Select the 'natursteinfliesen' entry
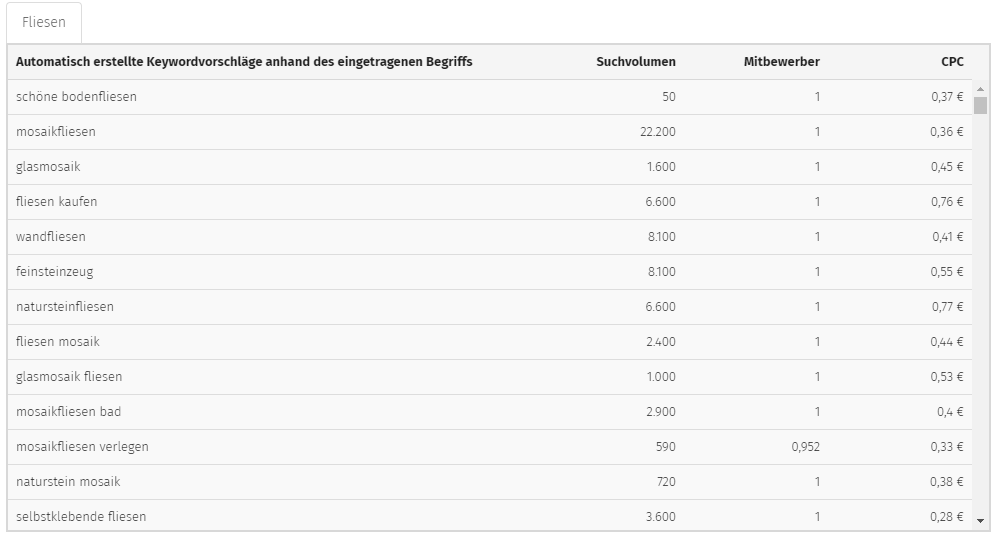Image resolution: width=997 pixels, height=539 pixels. click(x=490, y=306)
